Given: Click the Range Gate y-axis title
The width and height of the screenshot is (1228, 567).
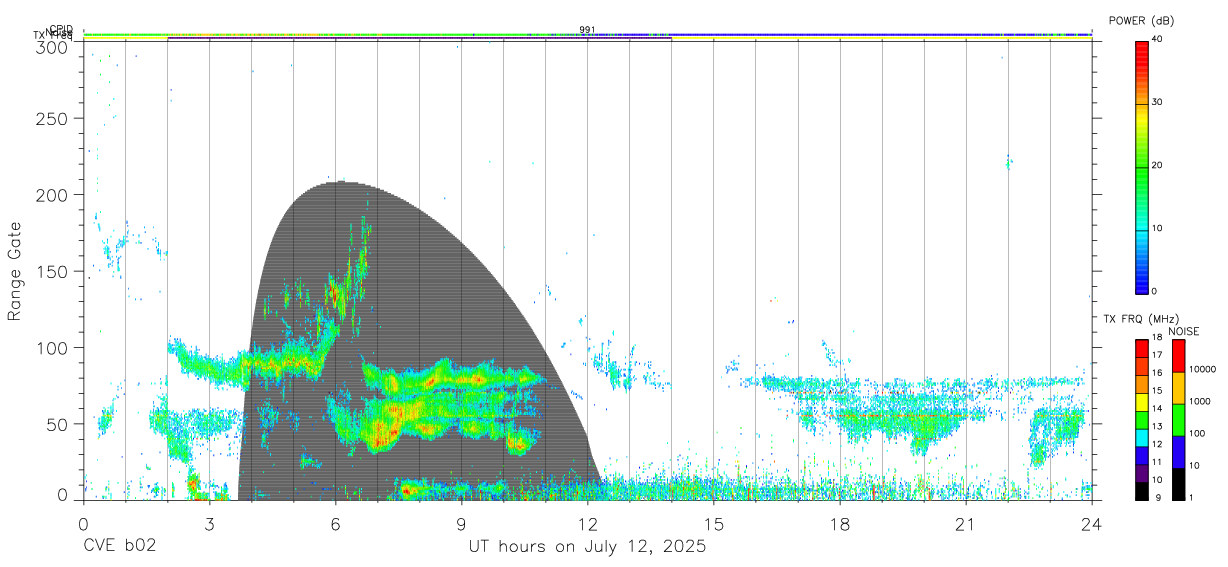Looking at the screenshot, I should tap(15, 271).
